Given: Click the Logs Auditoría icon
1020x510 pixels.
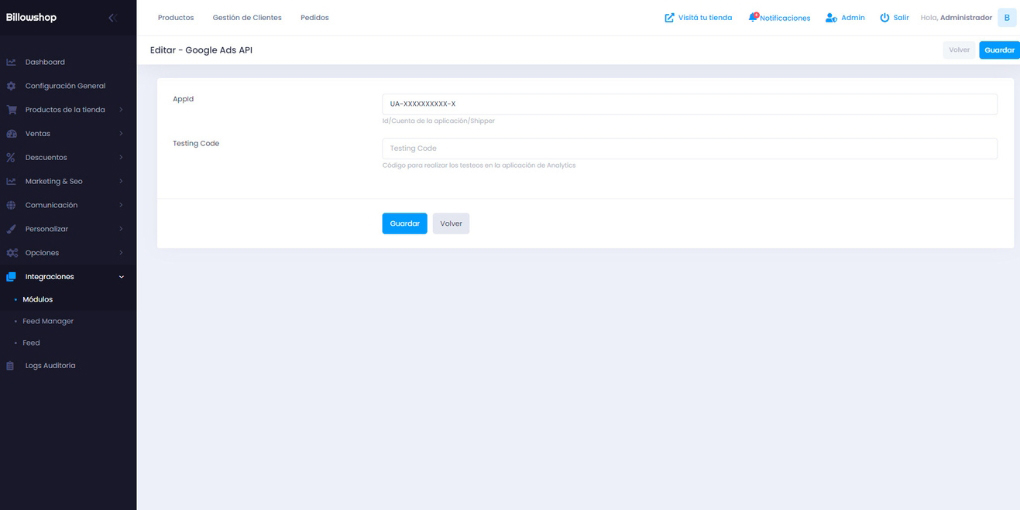Looking at the screenshot, I should click(11, 366).
